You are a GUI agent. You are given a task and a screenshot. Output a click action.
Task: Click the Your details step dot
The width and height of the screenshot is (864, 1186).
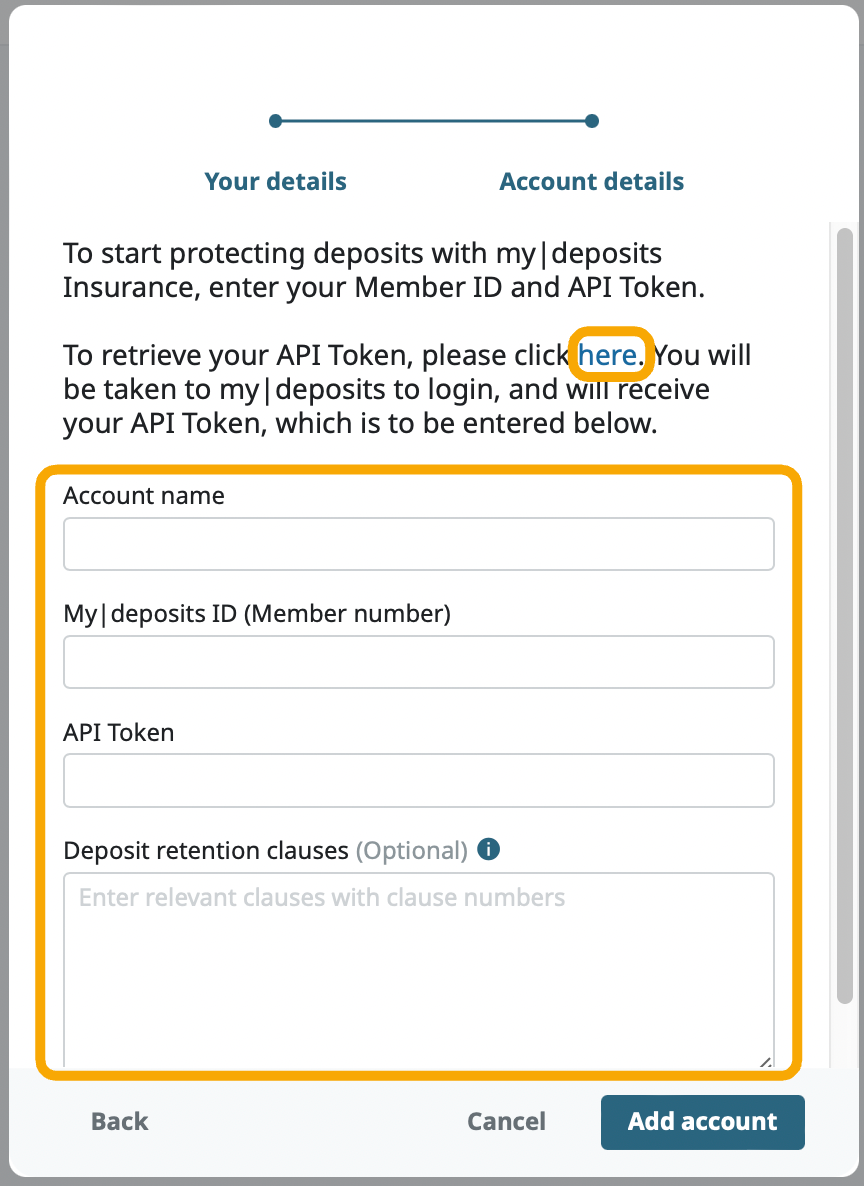(276, 121)
